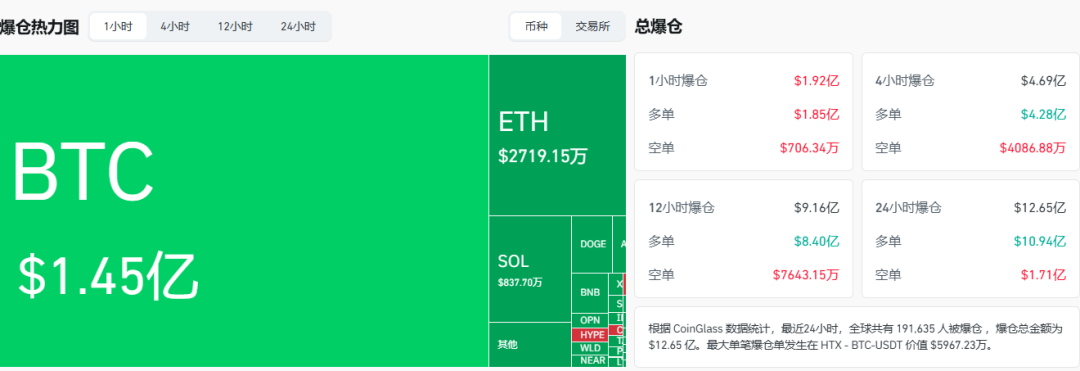Click the WLD heatmap cell
This screenshot has height=371, width=1080.
pyautogui.click(x=590, y=348)
